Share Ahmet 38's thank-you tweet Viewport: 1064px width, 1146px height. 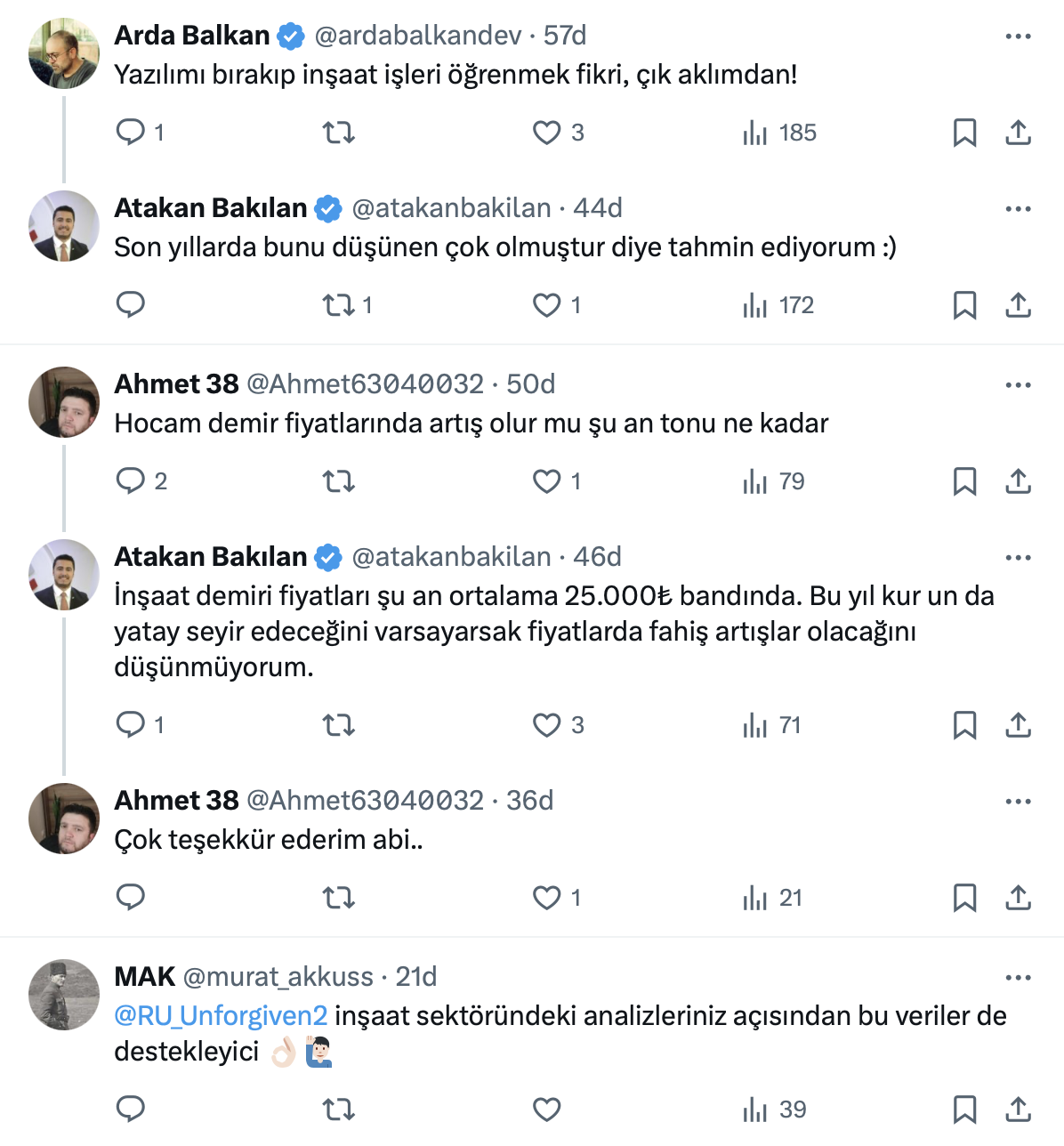pos(1018,898)
